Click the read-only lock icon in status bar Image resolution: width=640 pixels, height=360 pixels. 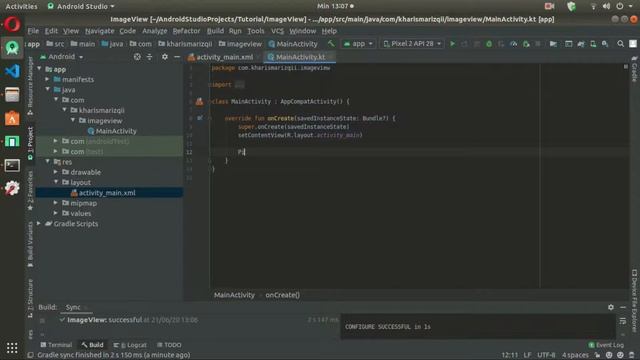coord(597,355)
